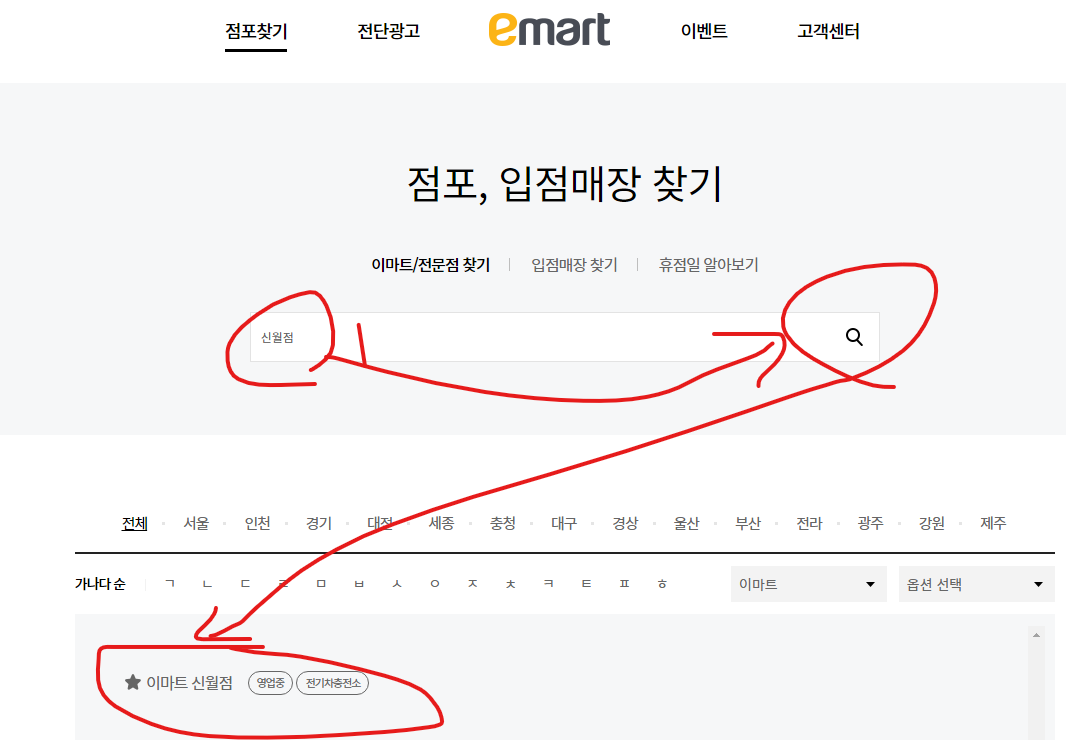Select consonant filter ㅎ
Screen dimensions: 1066x740
pos(662,584)
